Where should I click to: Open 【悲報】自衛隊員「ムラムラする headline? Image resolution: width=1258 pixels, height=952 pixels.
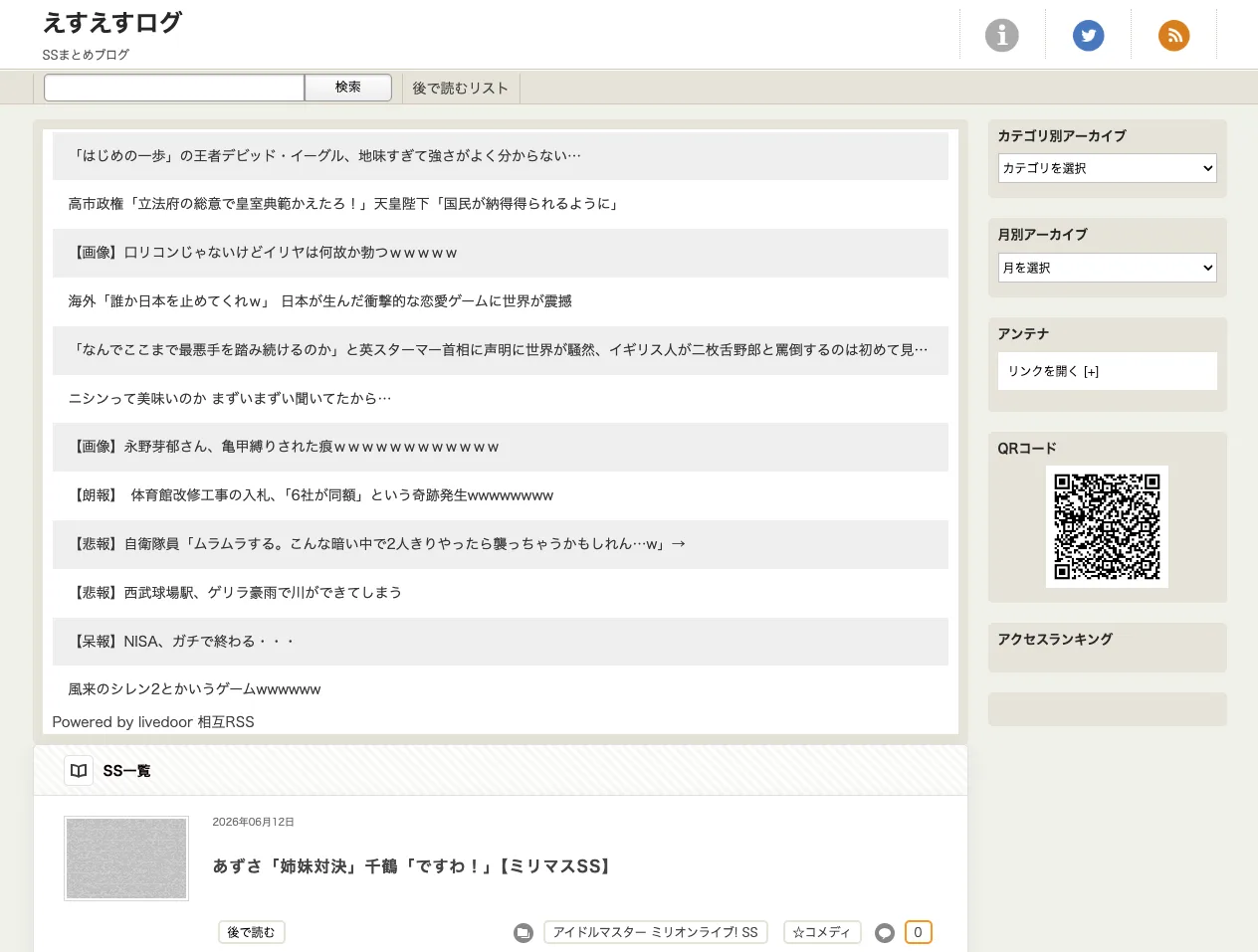tap(377, 544)
